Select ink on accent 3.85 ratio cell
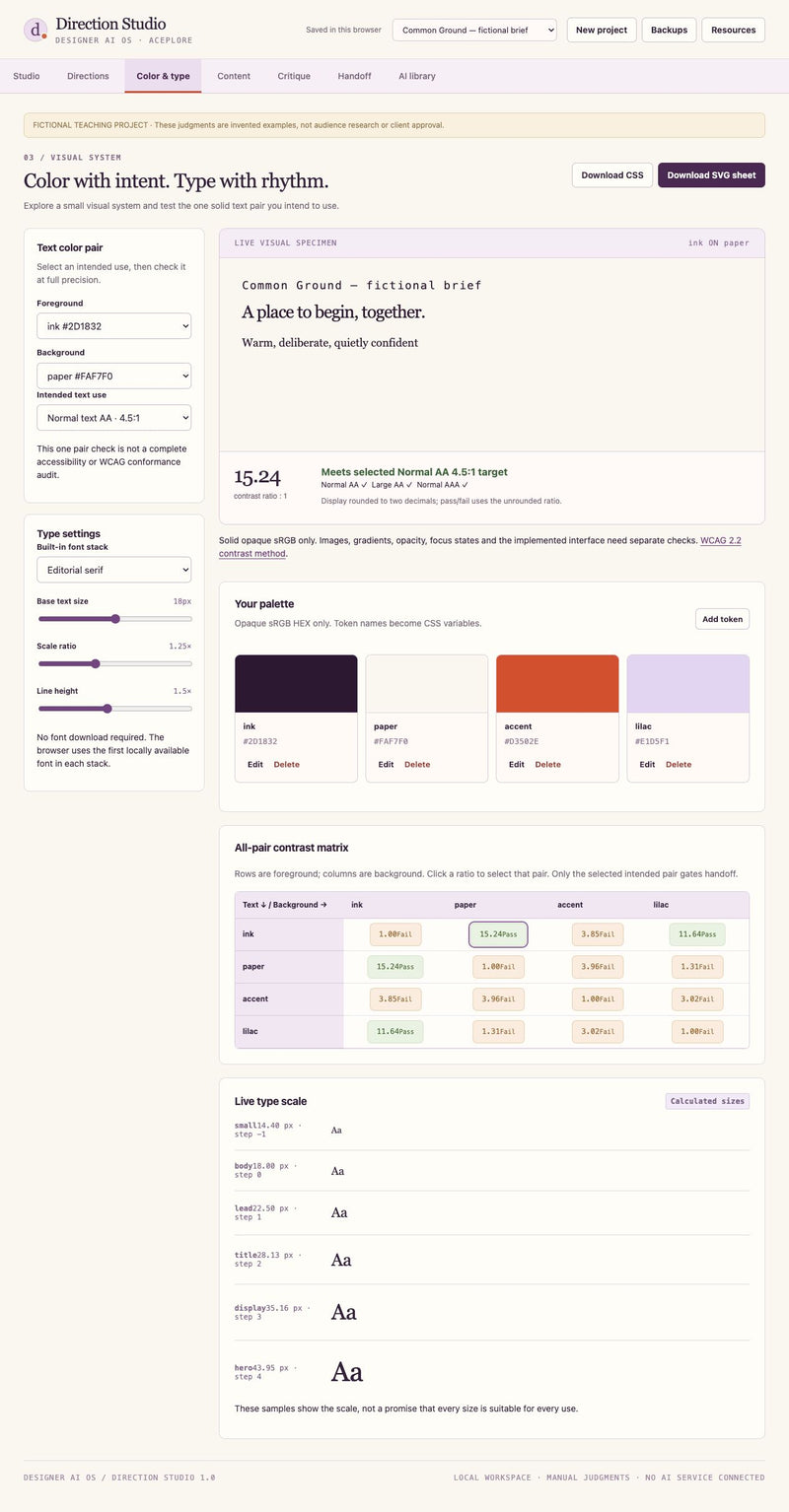The height and width of the screenshot is (1512, 789). (x=597, y=934)
